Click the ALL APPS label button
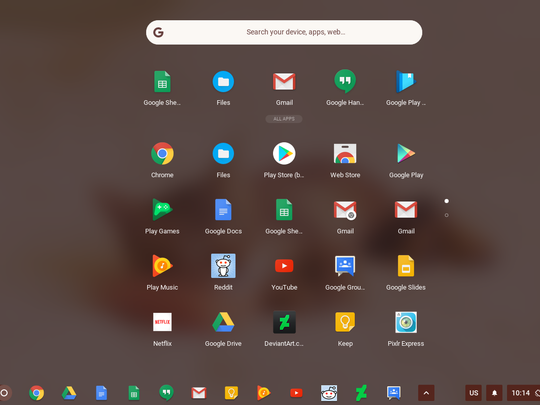 tap(284, 119)
